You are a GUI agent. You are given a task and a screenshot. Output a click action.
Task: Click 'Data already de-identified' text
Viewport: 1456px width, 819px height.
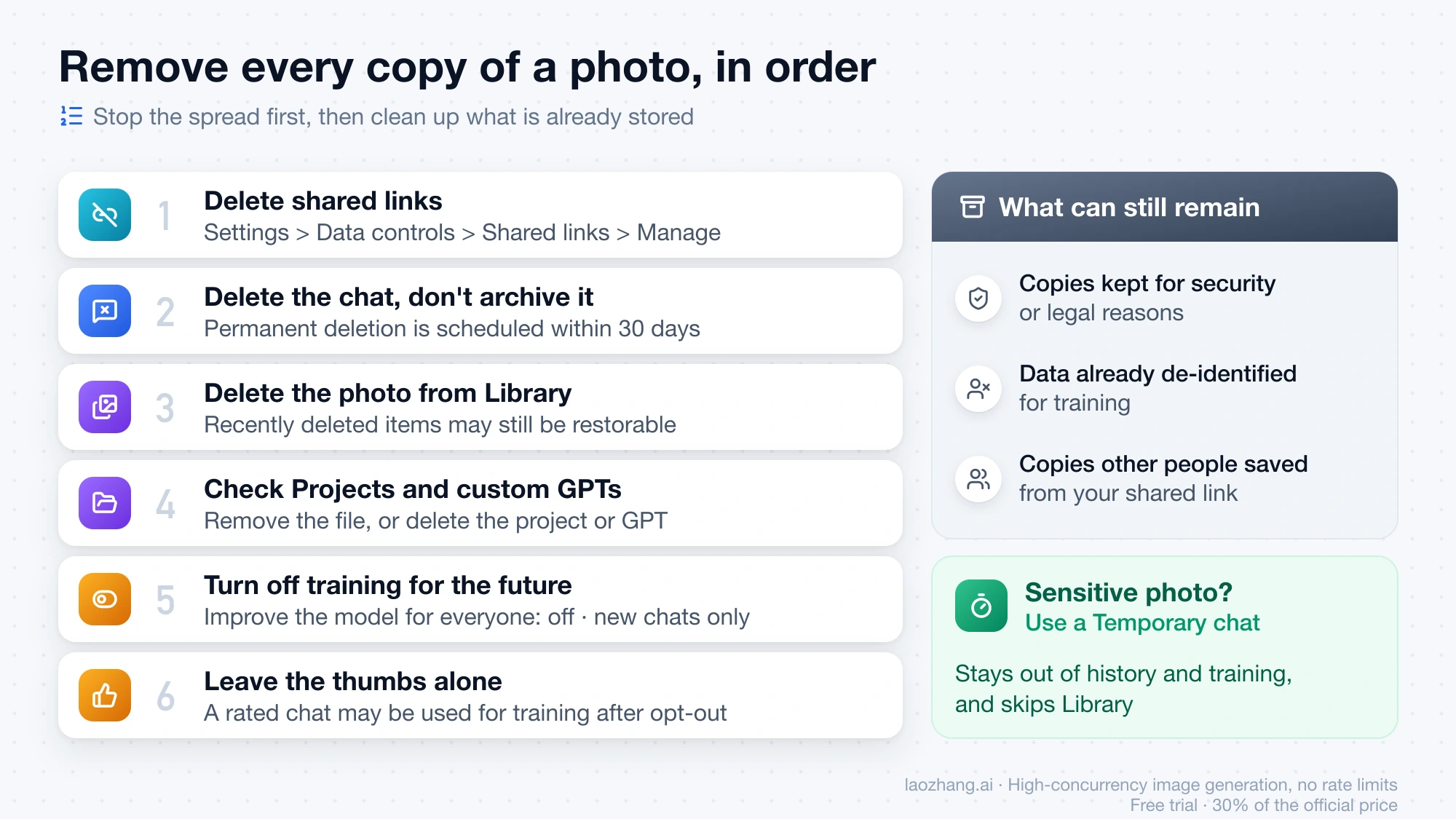(x=1158, y=373)
